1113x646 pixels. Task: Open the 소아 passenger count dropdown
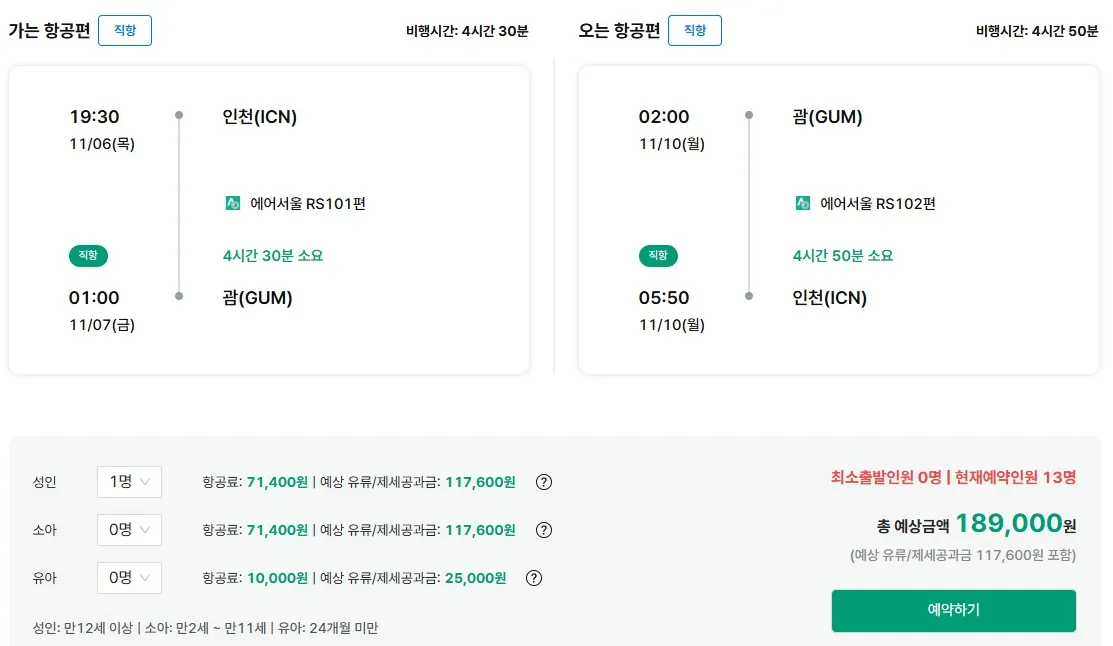129,530
